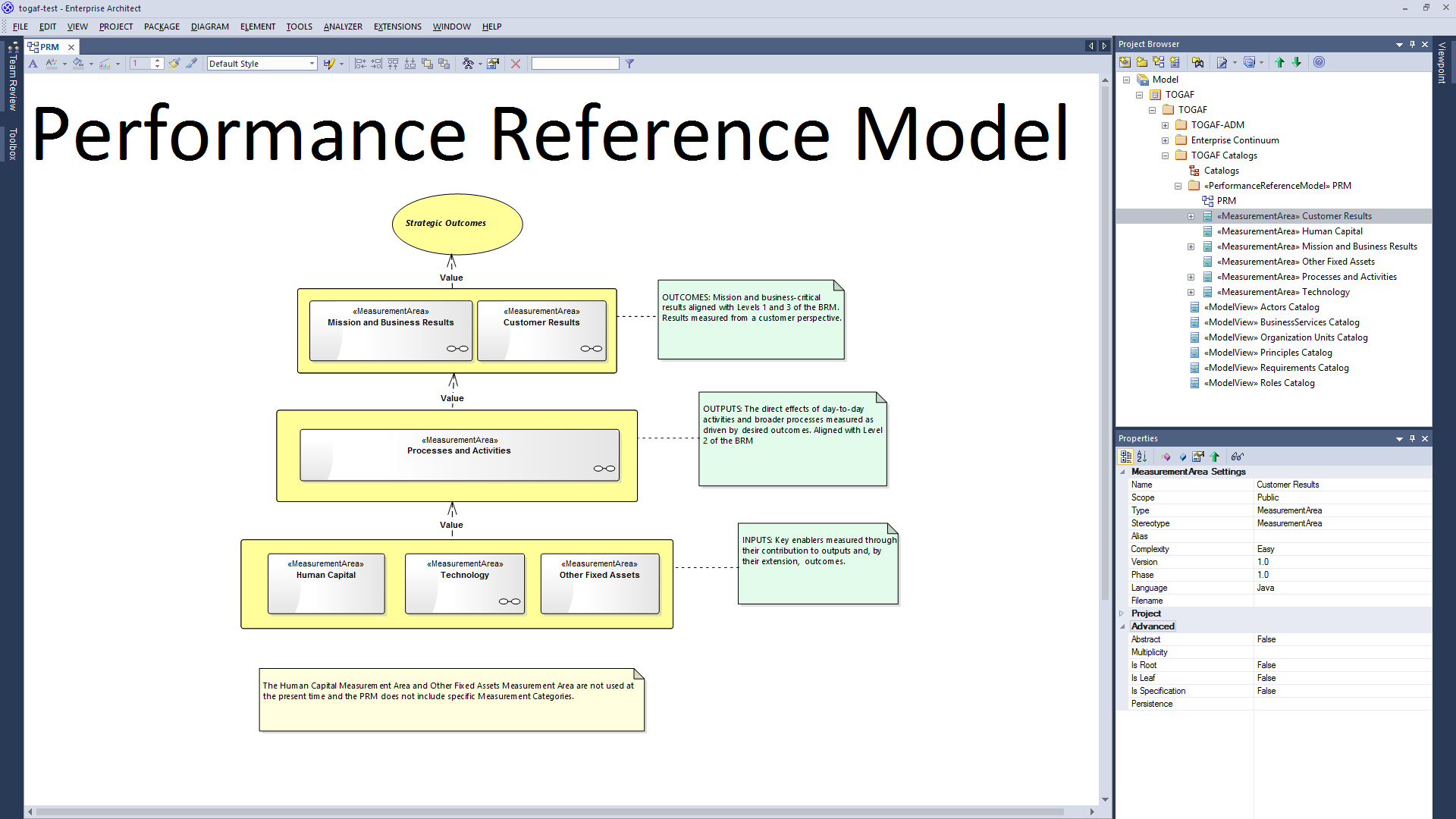Pin the Properties panel

coord(1412,438)
